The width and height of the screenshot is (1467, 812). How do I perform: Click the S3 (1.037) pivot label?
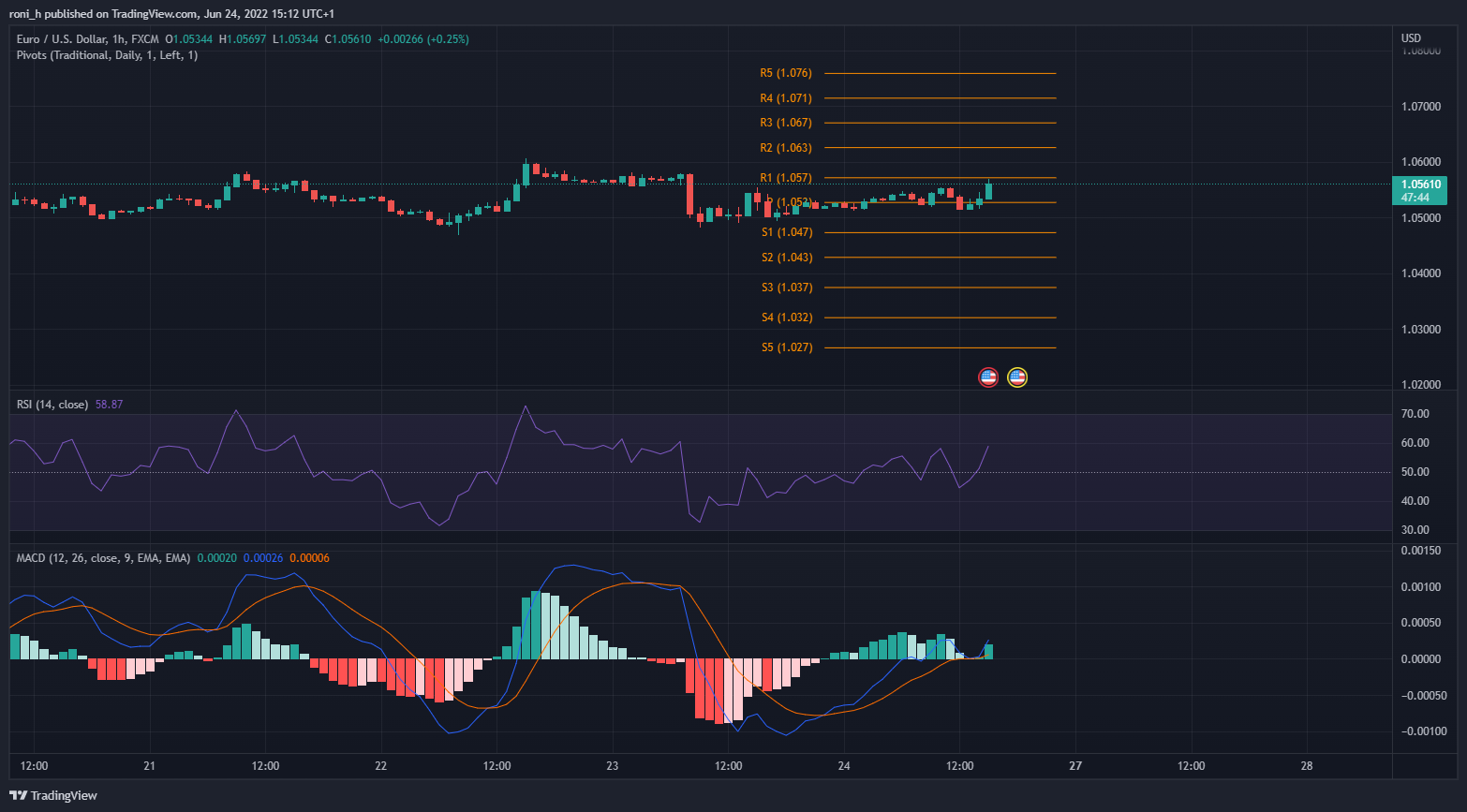(x=787, y=288)
